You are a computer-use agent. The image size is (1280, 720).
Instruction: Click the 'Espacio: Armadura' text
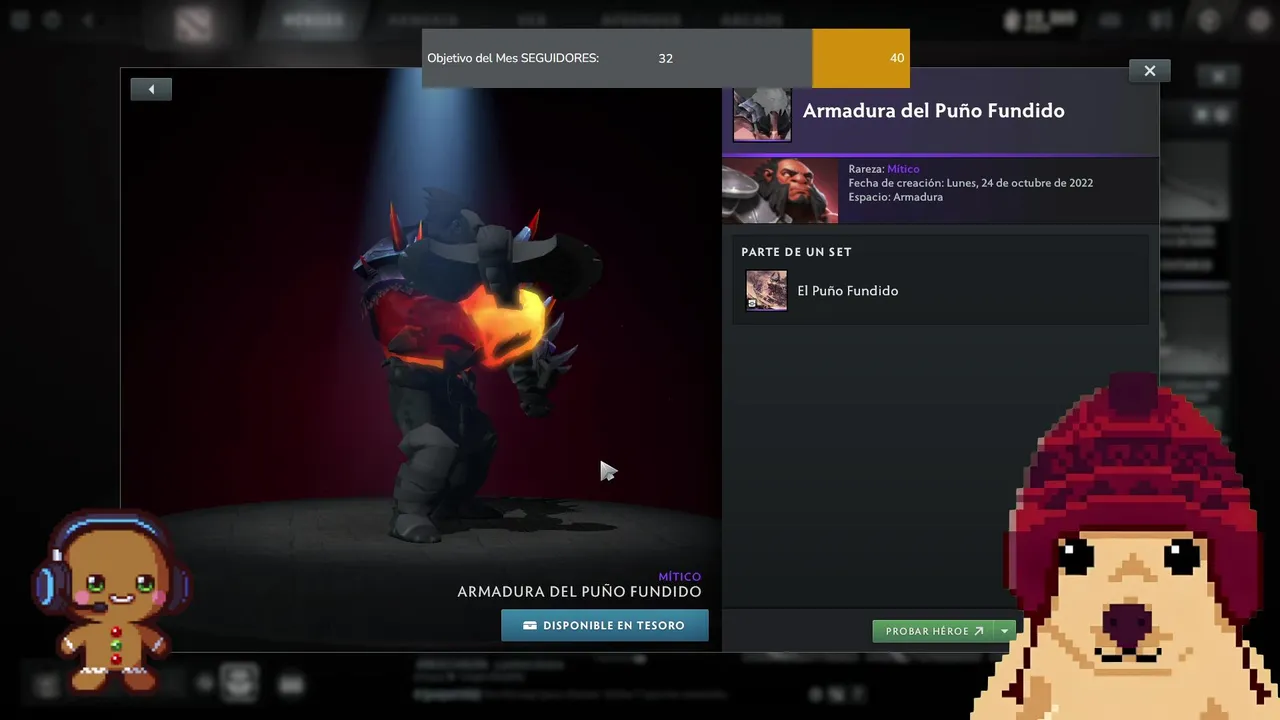(896, 197)
